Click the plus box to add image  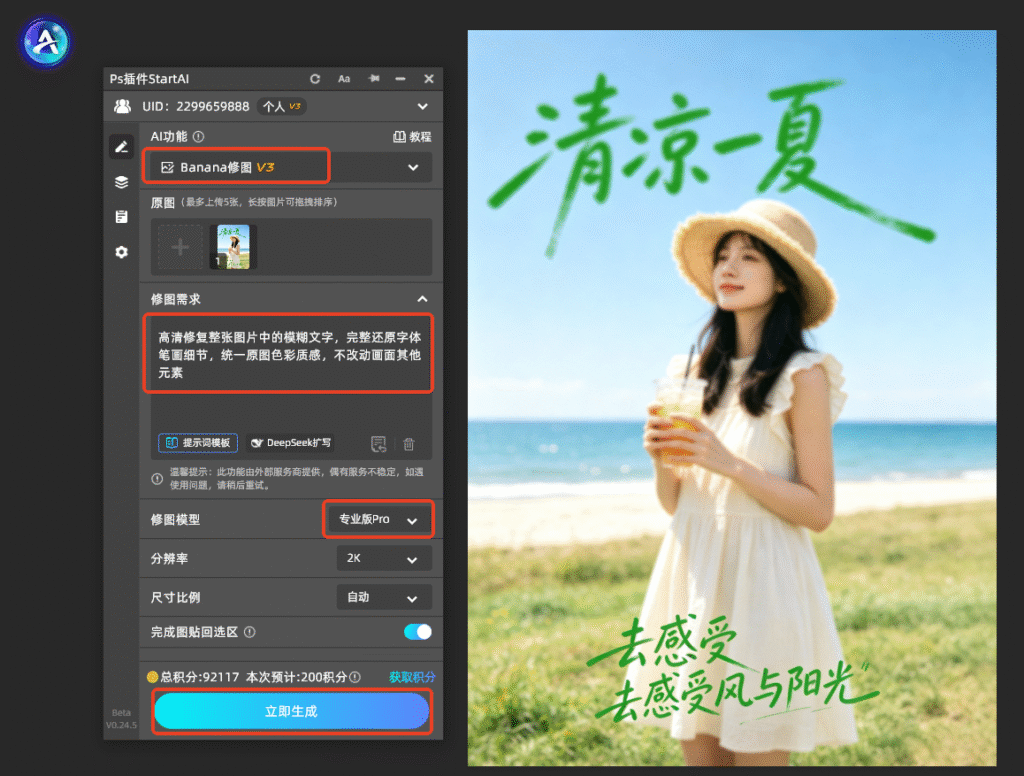(x=180, y=247)
